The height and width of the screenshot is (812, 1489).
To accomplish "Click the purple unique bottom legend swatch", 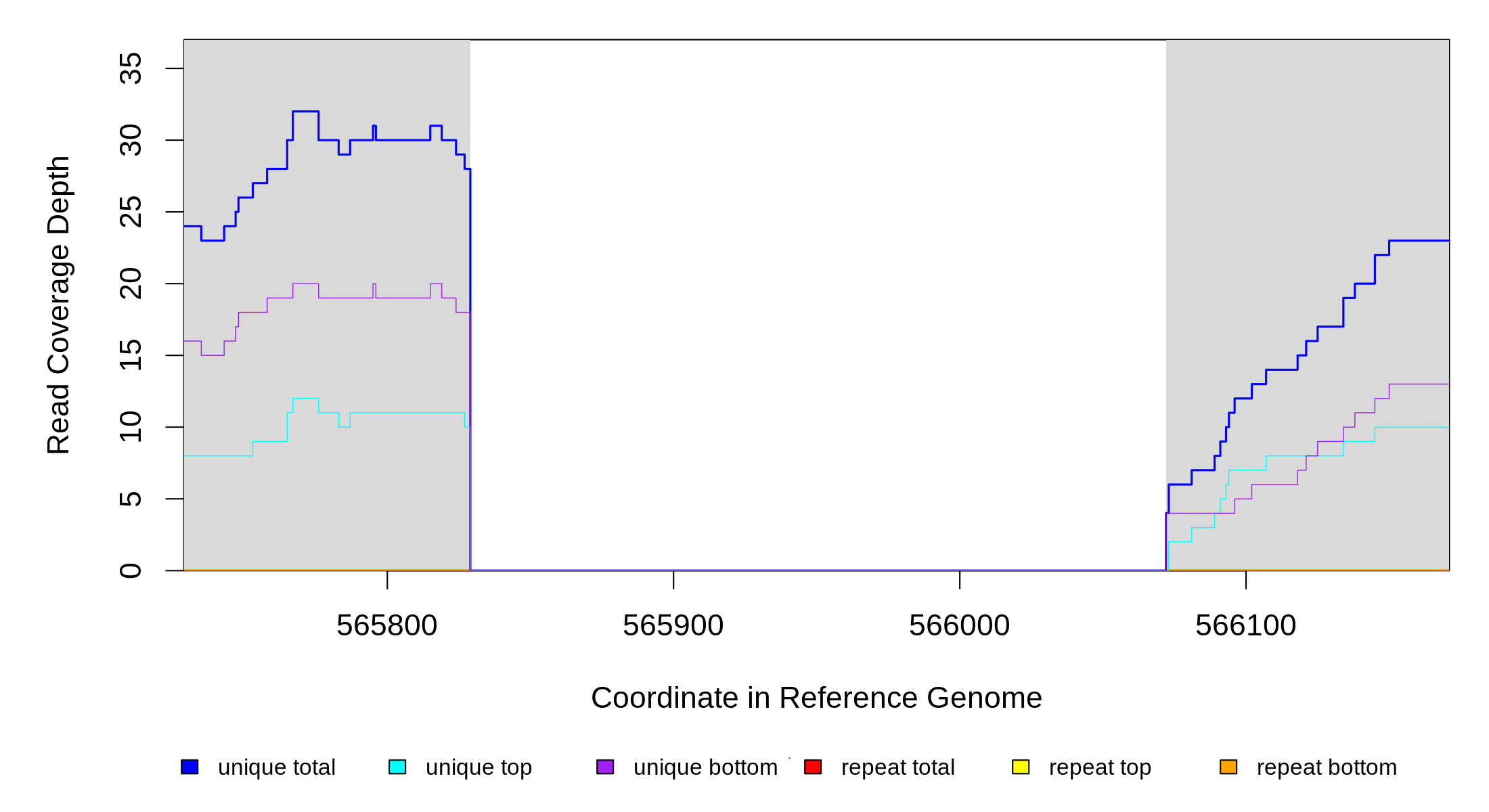I will (605, 767).
